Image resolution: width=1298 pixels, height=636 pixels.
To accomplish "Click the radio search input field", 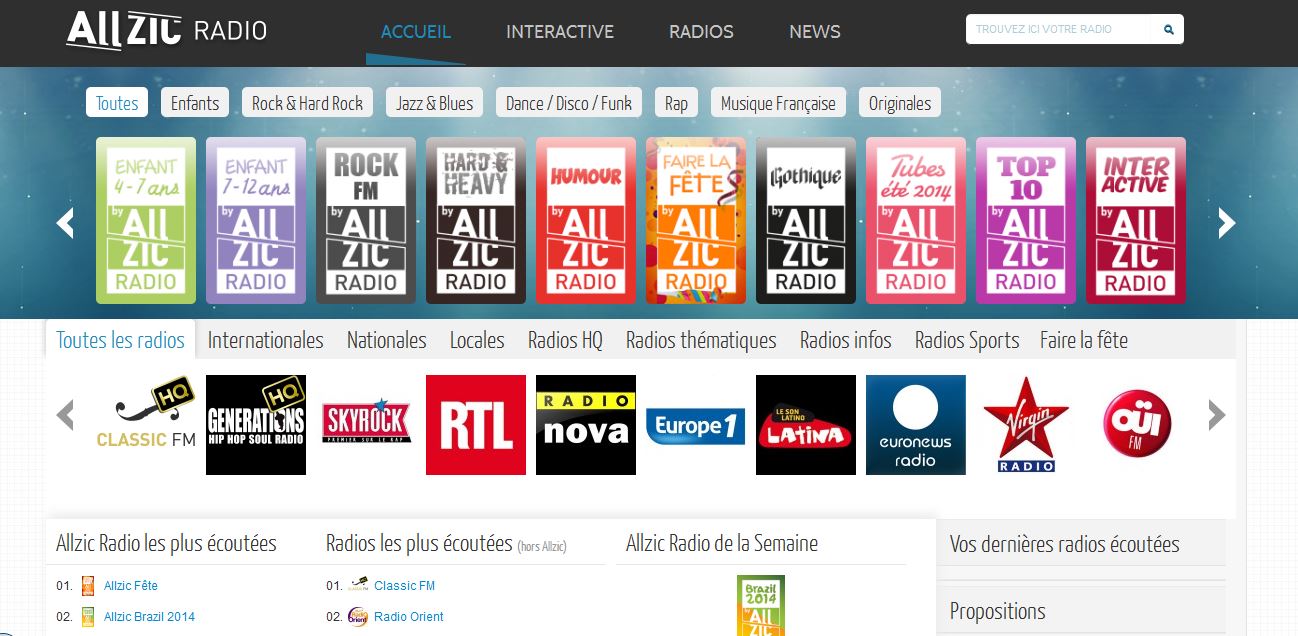I will coord(1060,29).
